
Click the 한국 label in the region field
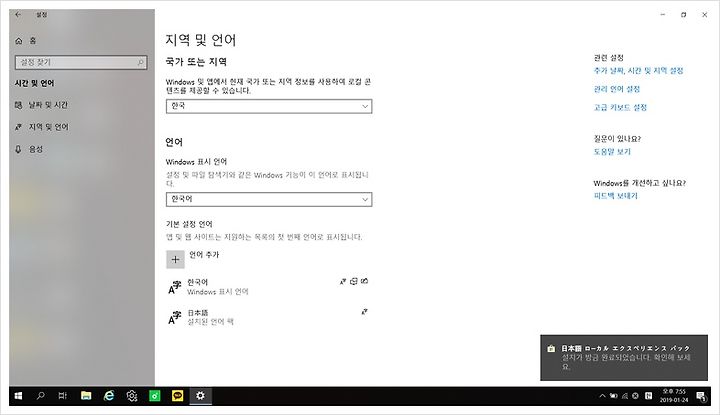pyautogui.click(x=178, y=106)
